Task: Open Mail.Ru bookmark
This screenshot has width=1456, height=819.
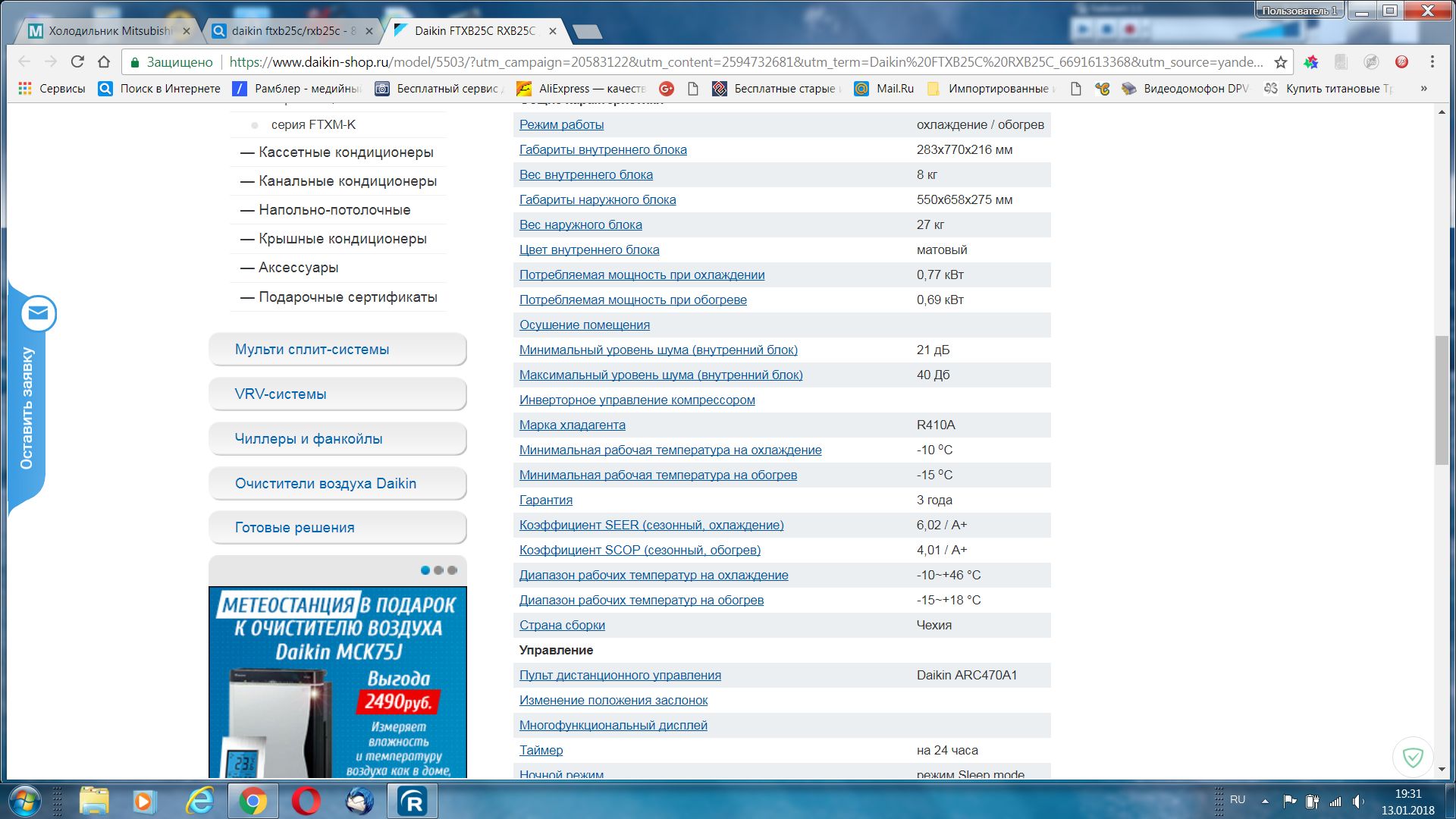Action: tap(884, 89)
